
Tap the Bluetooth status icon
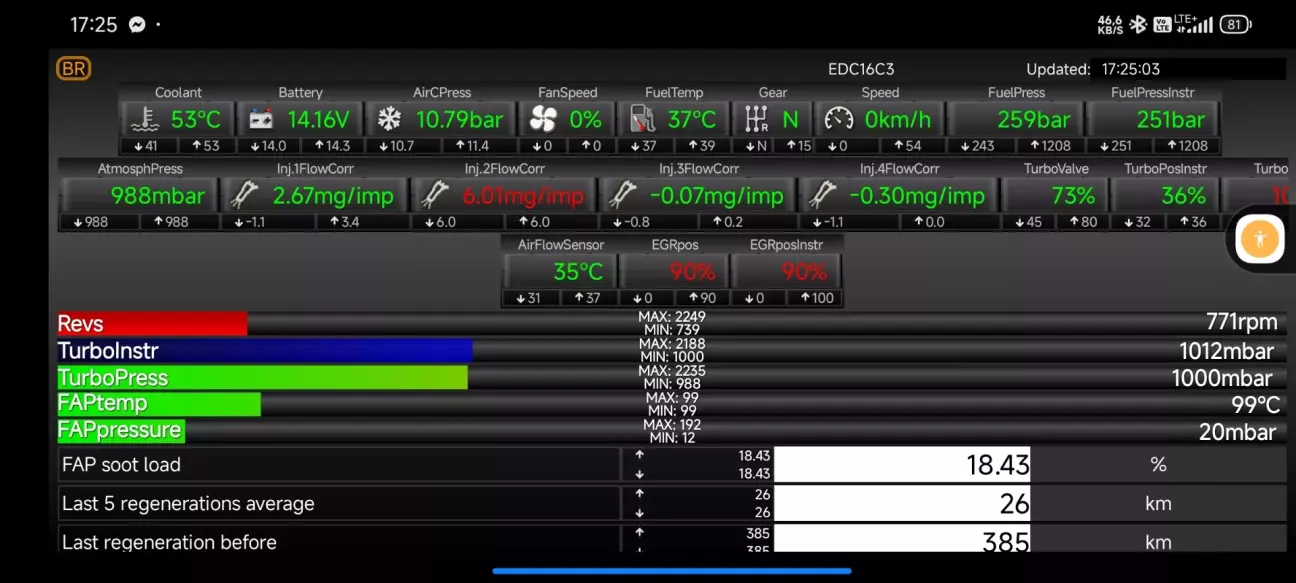pos(1138,24)
